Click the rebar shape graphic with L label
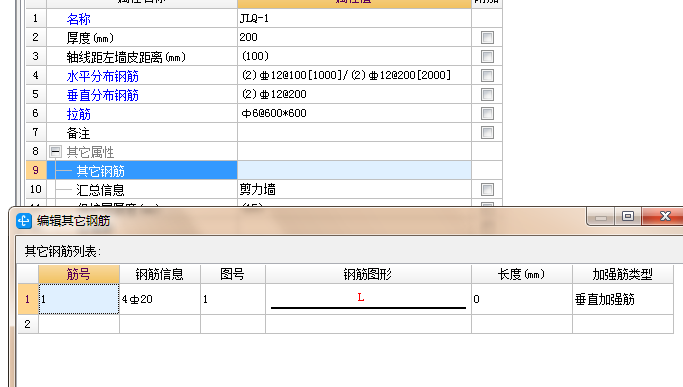 (369, 299)
